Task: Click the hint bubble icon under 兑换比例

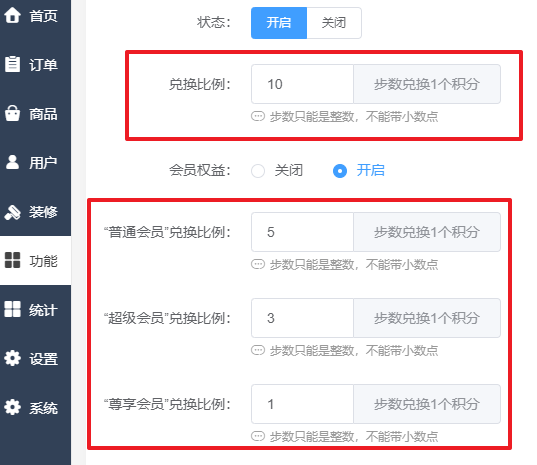Action: 258,116
